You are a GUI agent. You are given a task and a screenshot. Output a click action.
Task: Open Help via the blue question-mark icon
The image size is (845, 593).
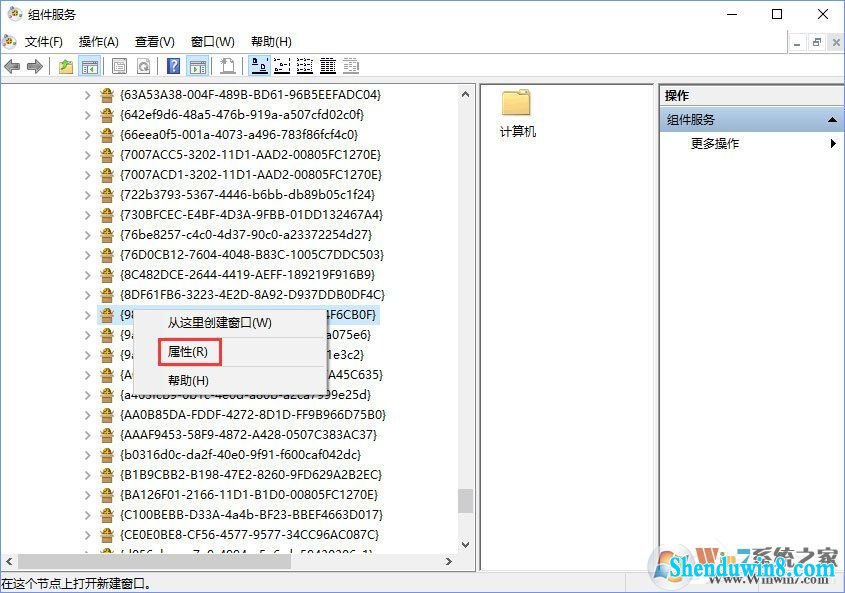(174, 67)
